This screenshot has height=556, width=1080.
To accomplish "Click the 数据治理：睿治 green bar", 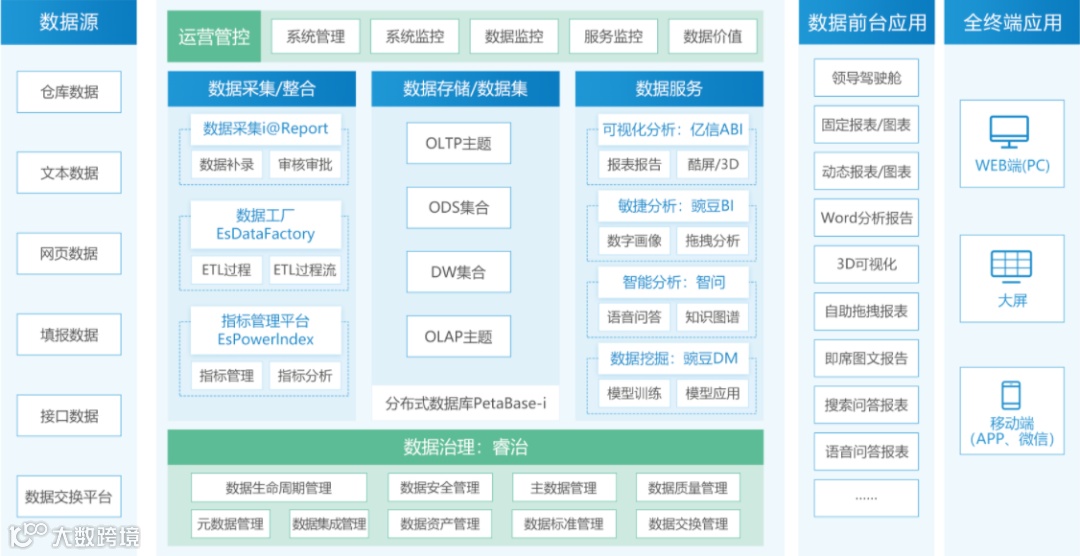I will click(466, 447).
